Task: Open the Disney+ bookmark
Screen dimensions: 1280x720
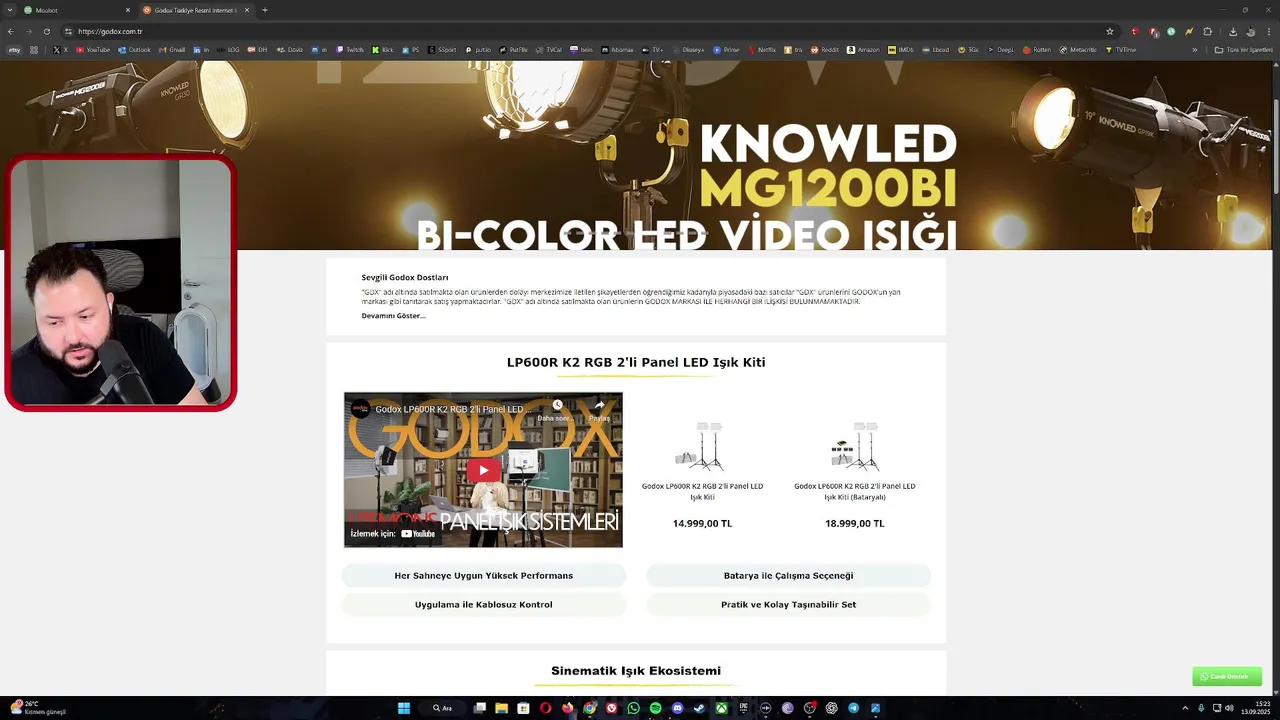Action: (x=689, y=49)
